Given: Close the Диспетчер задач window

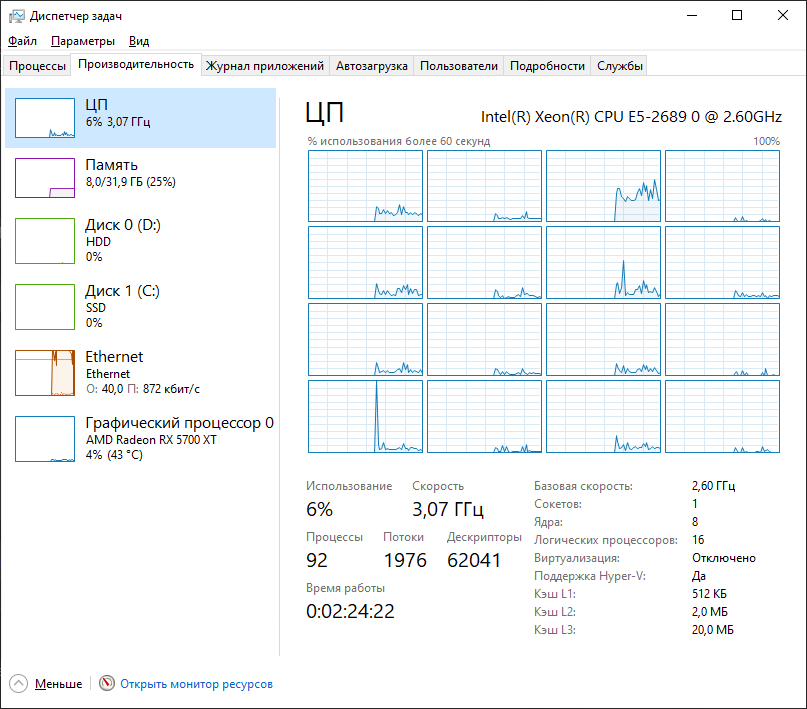Looking at the screenshot, I should 782,15.
